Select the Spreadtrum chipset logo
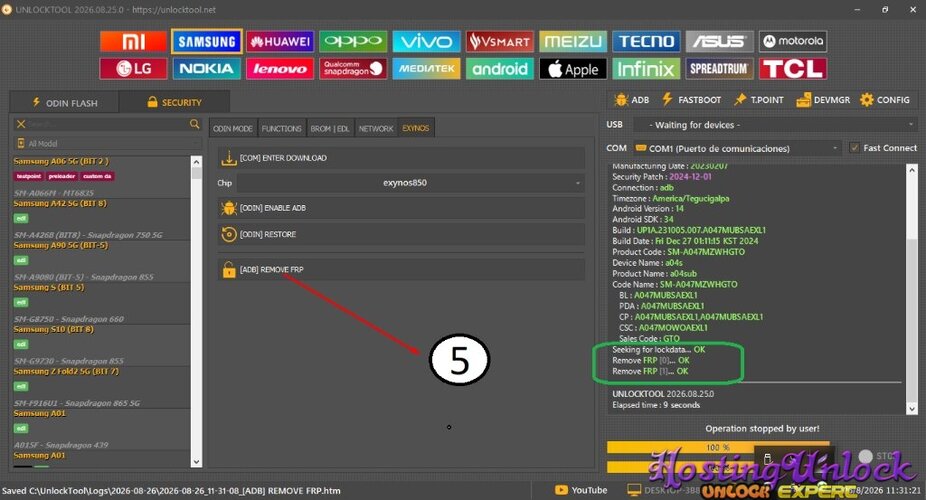This screenshot has height=500, width=926. 719,68
